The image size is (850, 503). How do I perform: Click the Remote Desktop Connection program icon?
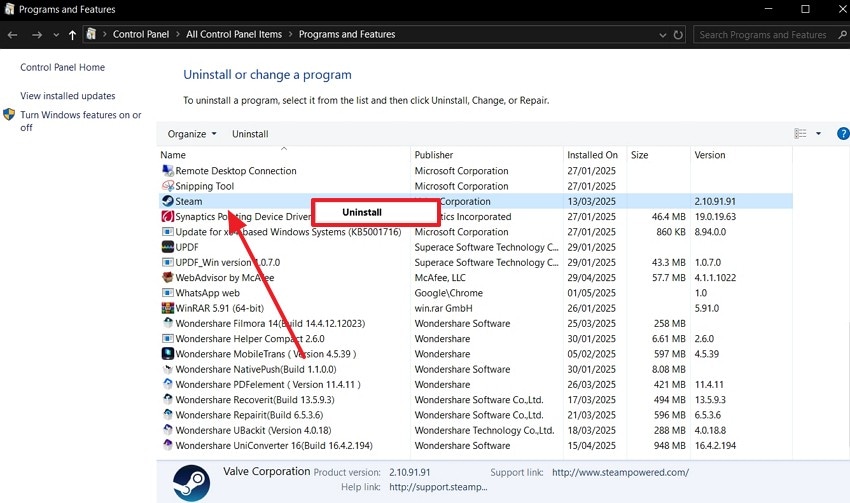168,170
